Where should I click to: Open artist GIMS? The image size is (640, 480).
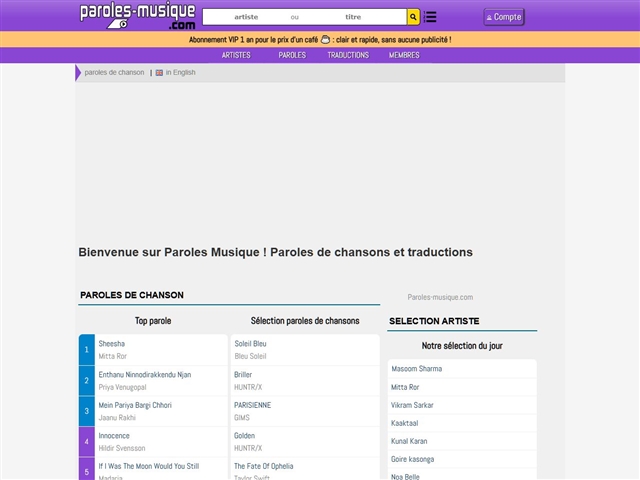coord(242,418)
